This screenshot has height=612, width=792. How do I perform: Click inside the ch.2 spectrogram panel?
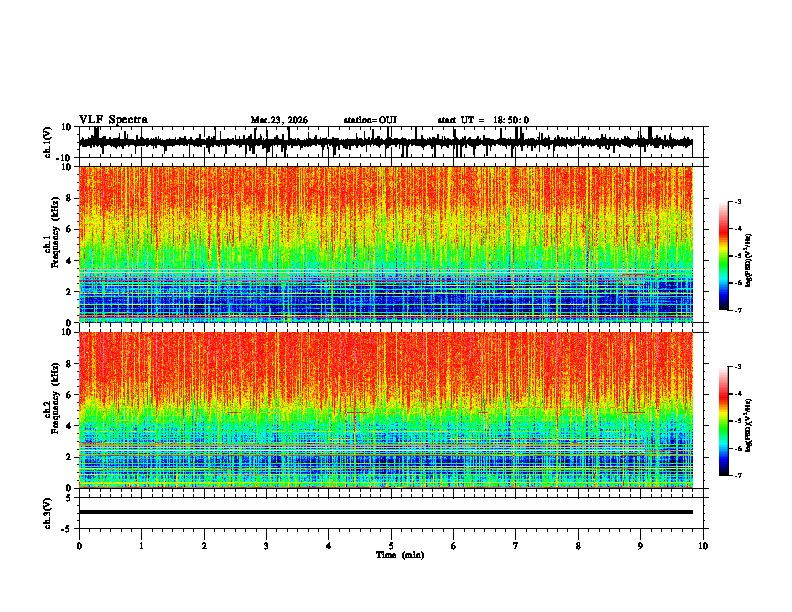[x=385, y=410]
